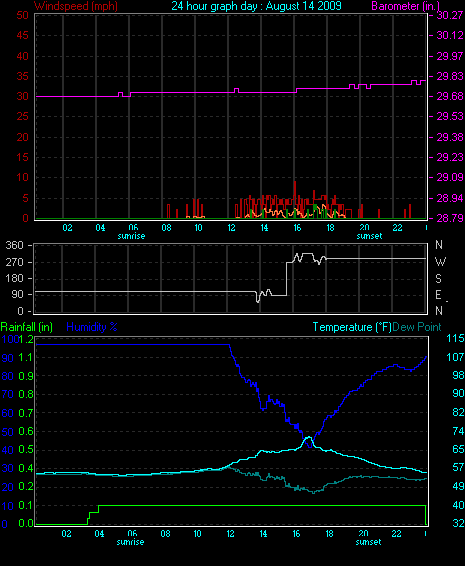The height and width of the screenshot is (566, 465).
Task: Click red windspeed scale label 35
Action: click(22, 77)
